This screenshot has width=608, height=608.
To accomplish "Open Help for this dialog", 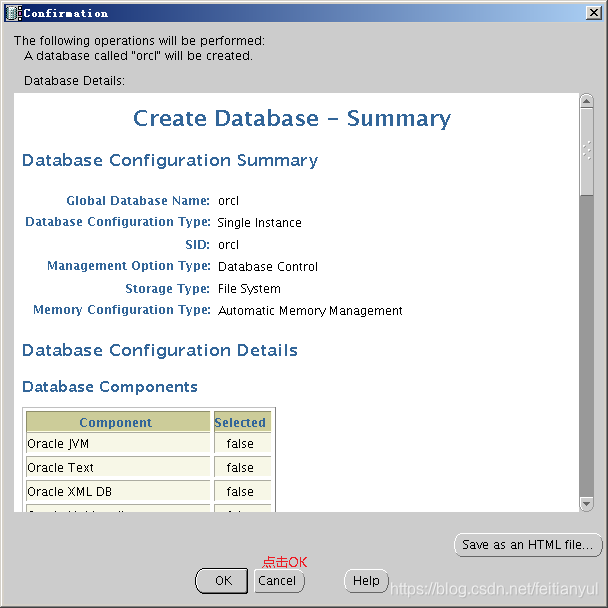I will (x=366, y=580).
